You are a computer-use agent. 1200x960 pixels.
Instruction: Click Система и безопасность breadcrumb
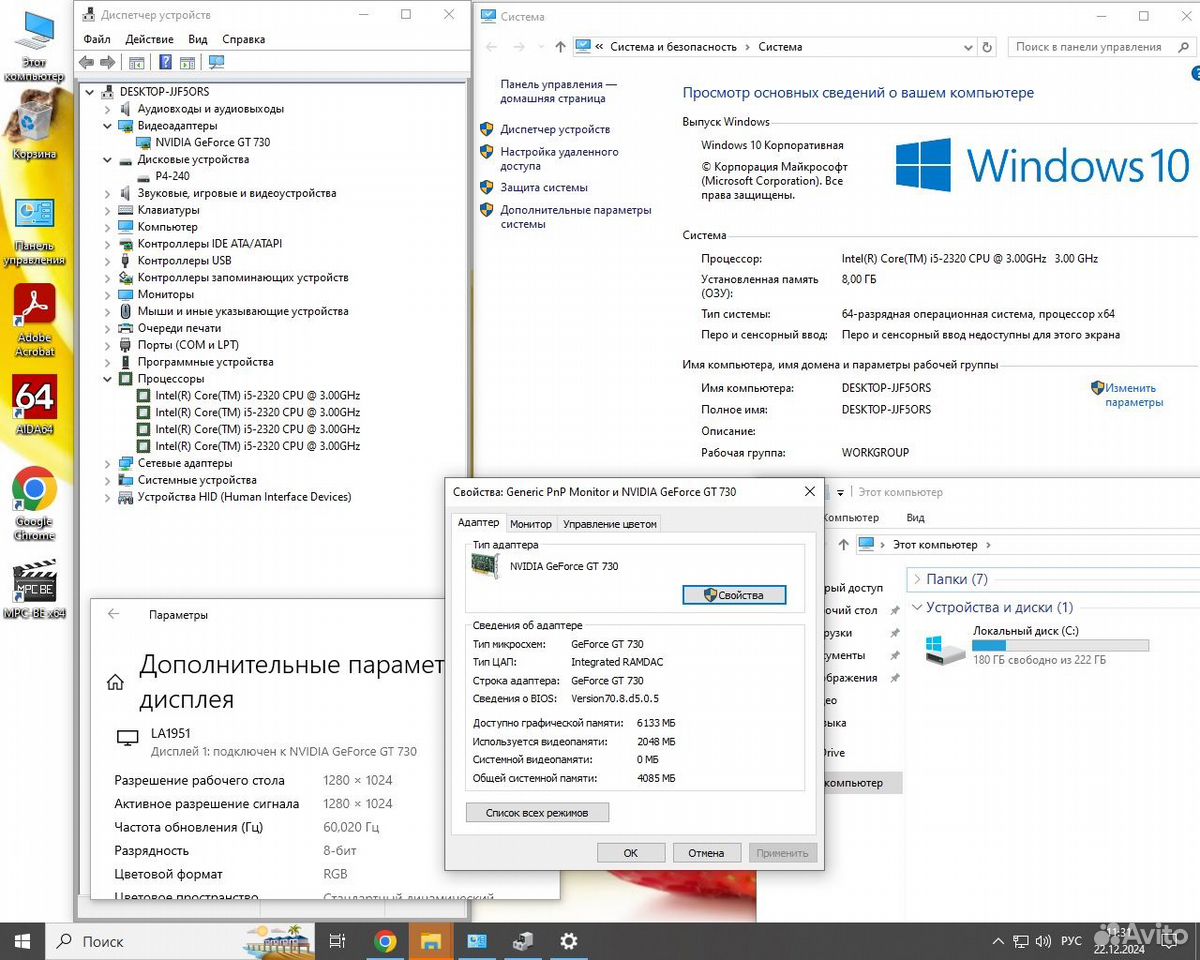tap(673, 47)
